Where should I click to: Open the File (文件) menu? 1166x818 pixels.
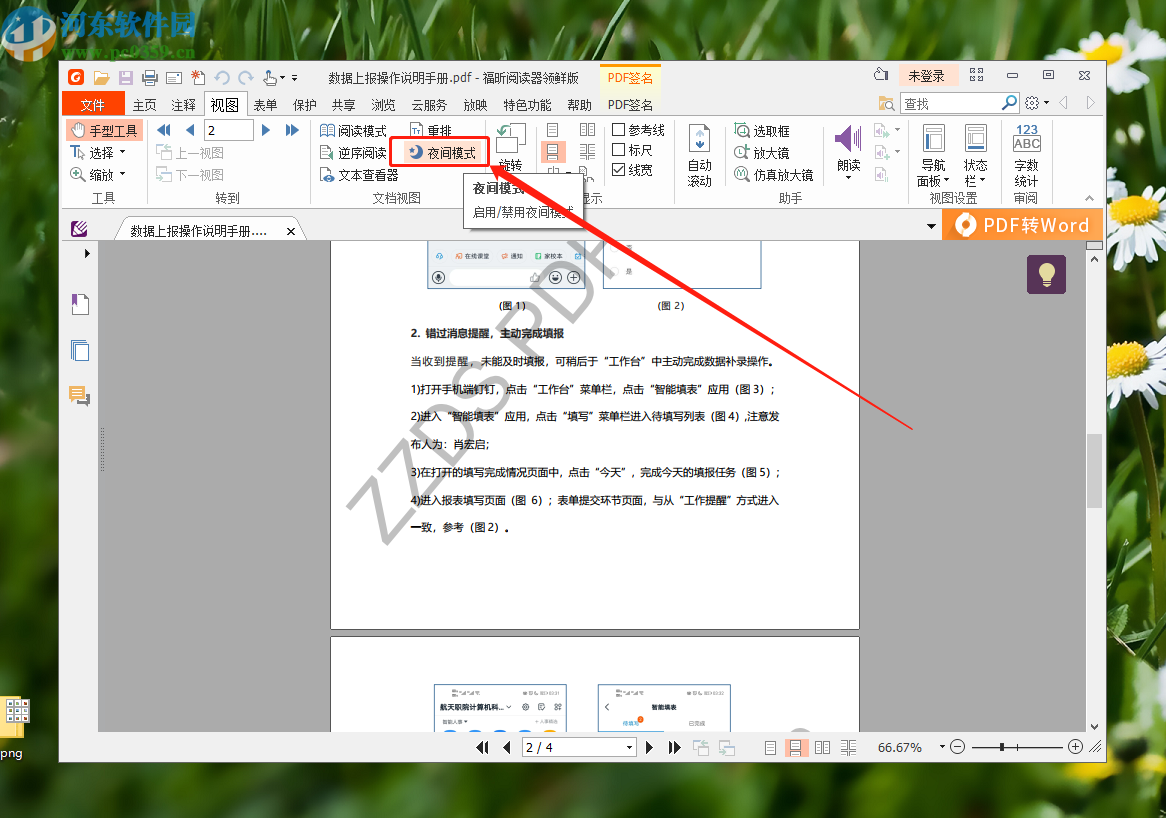(x=92, y=105)
